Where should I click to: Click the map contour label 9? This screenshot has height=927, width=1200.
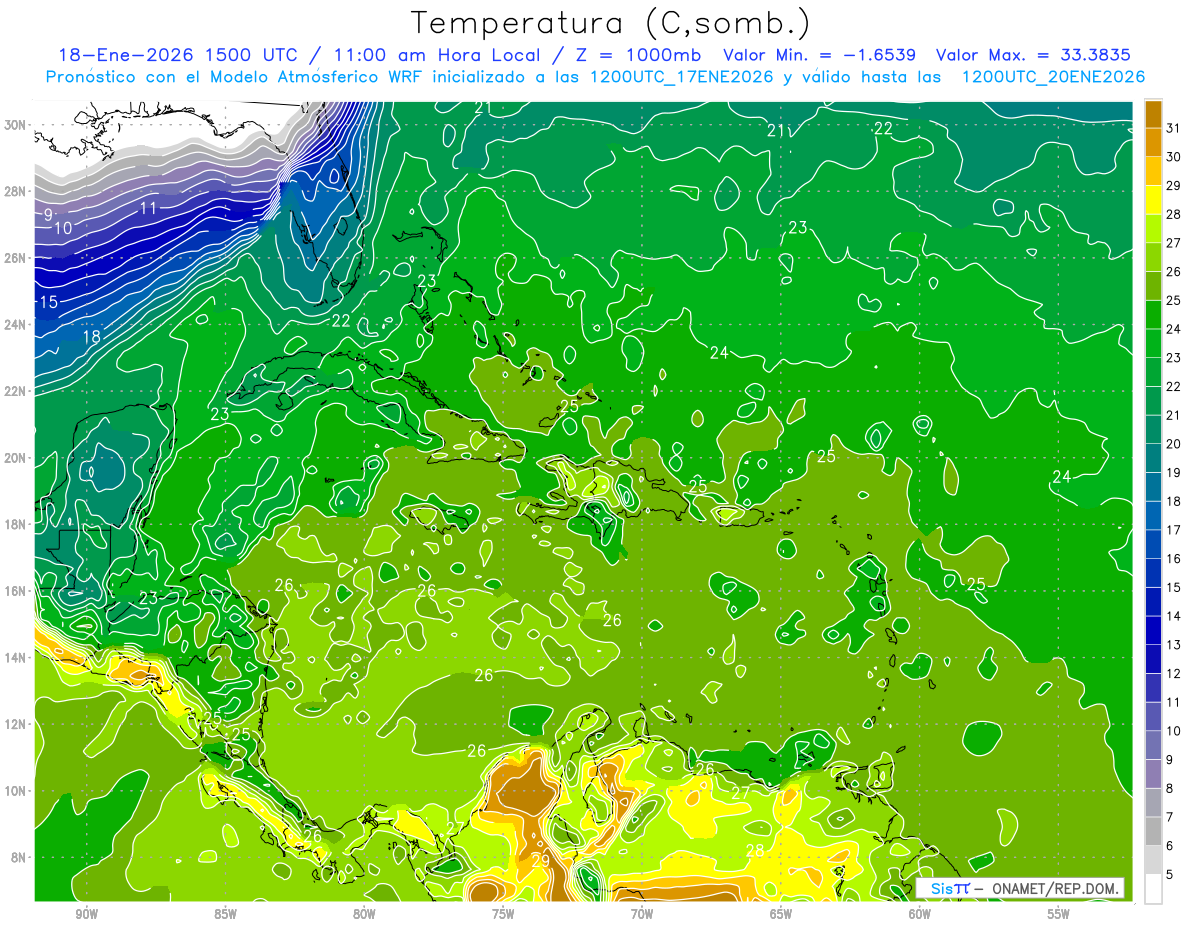coord(48,215)
